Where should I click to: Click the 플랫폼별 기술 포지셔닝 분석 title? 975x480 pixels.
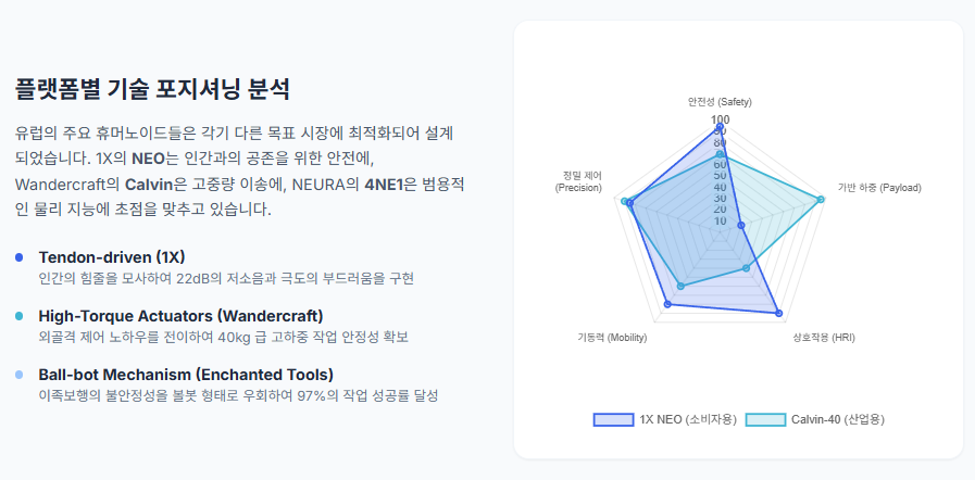click(x=152, y=90)
